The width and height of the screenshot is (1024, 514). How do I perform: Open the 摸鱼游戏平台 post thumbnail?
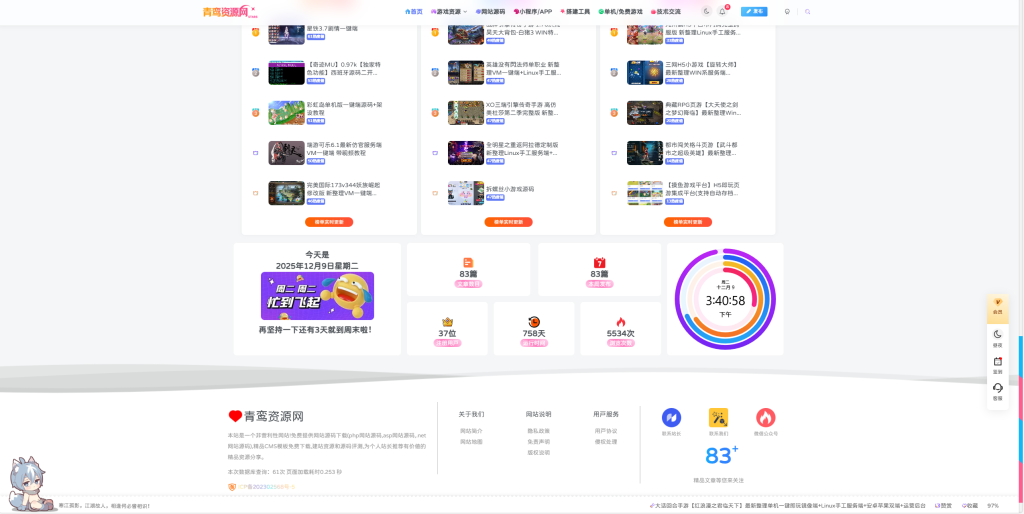(645, 193)
